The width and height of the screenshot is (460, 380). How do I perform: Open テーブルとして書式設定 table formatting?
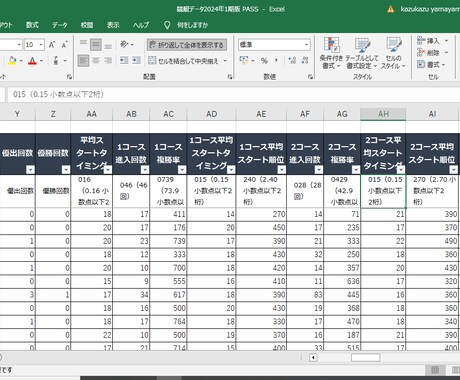[x=362, y=53]
